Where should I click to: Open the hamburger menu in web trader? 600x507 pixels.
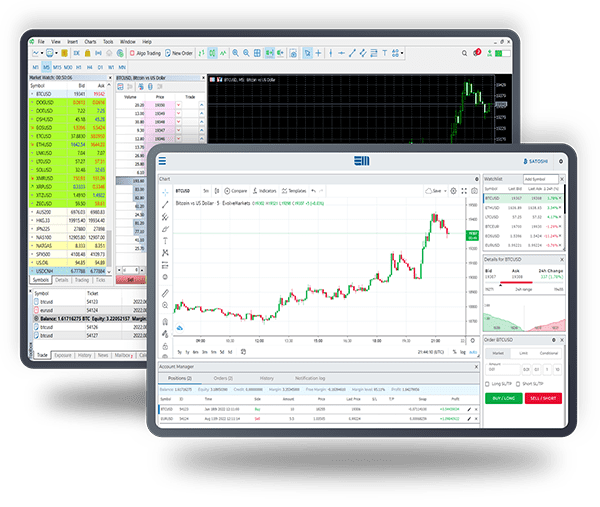(162, 159)
